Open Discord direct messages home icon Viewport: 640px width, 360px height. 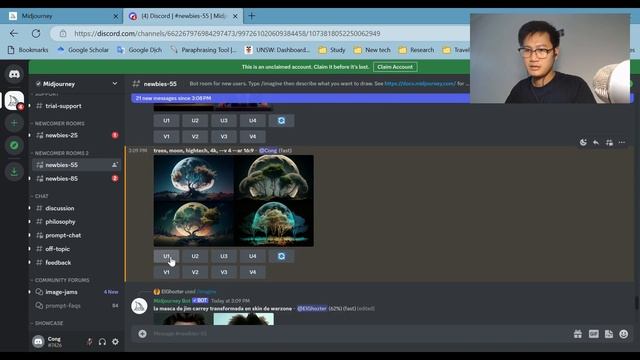14,74
